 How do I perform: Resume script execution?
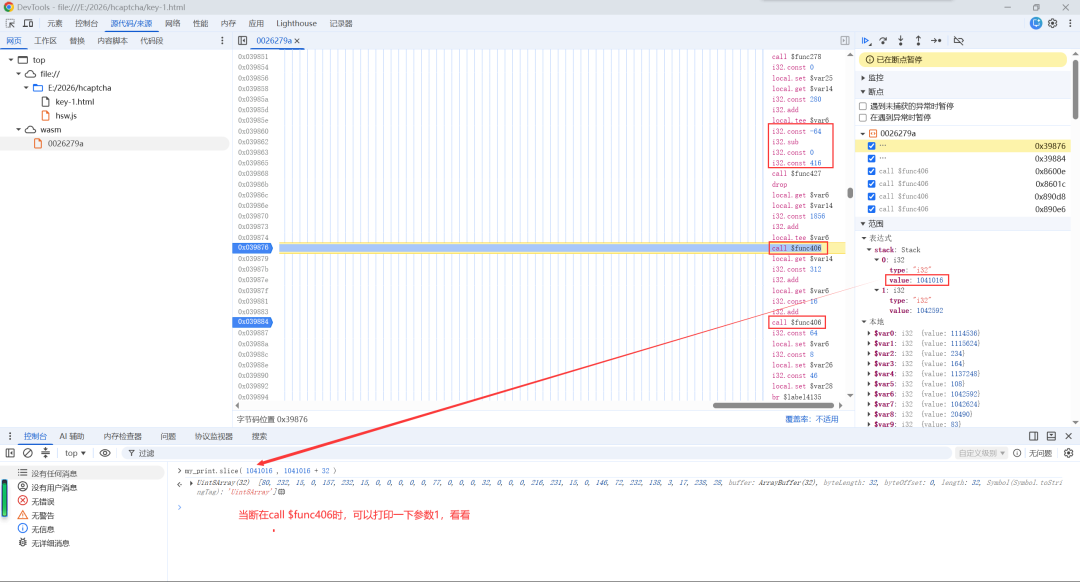coord(866,41)
